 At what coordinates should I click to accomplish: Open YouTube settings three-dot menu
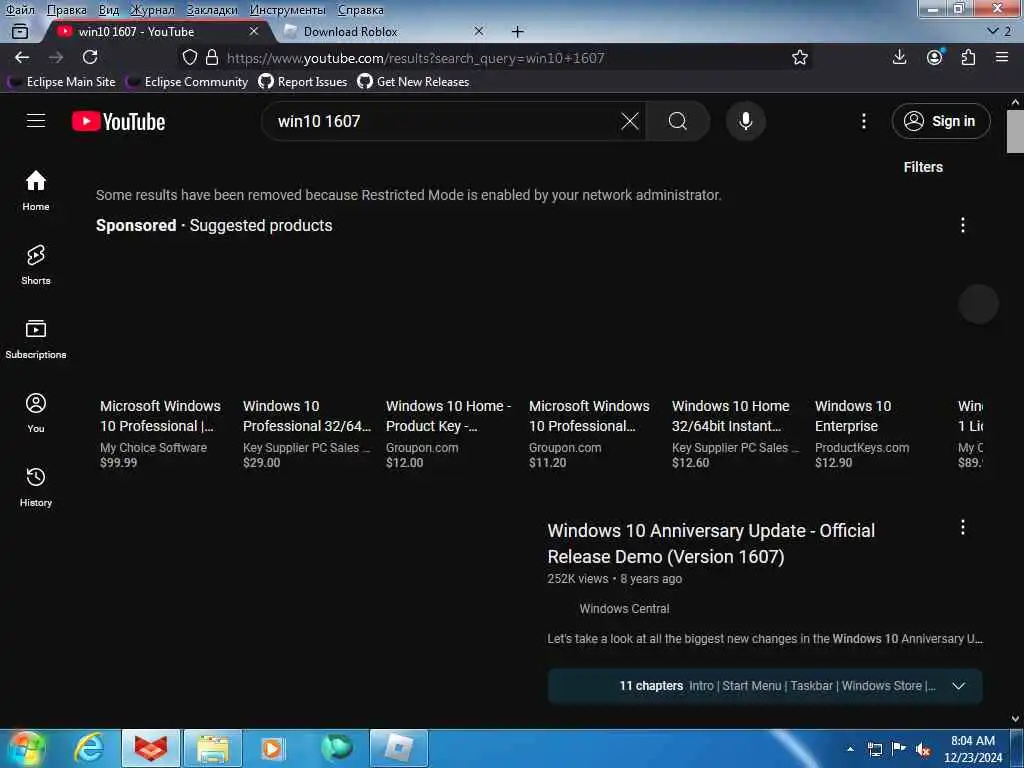(x=863, y=121)
